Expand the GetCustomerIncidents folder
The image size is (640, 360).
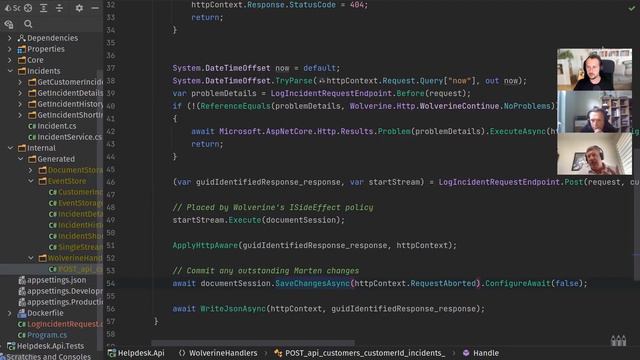20,82
